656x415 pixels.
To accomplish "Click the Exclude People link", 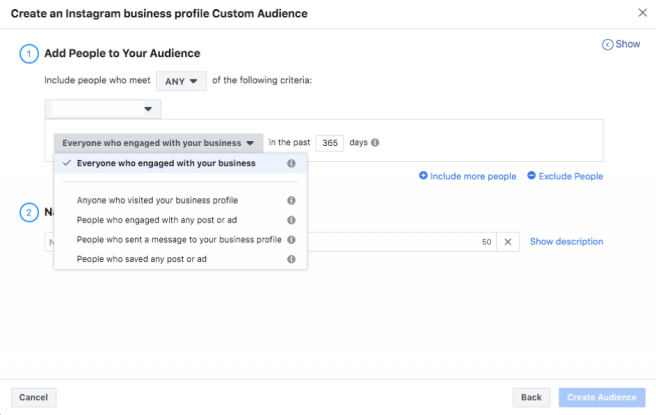I will (565, 176).
